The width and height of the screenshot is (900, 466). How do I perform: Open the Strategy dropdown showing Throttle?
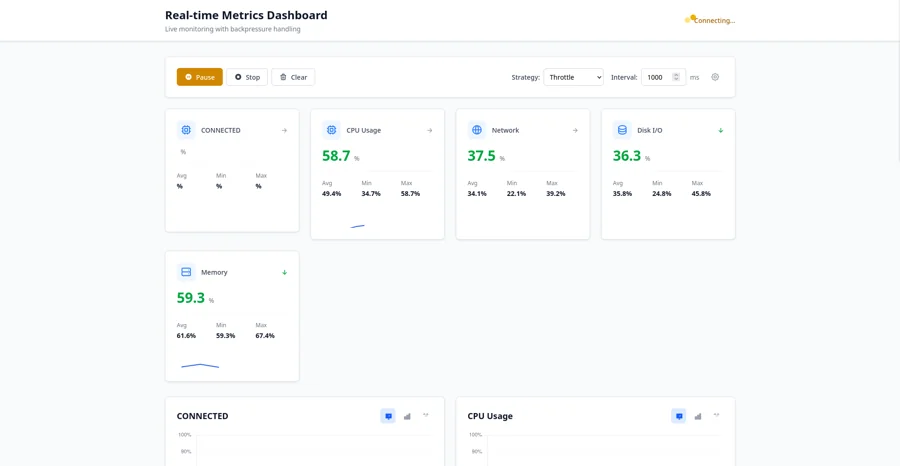(573, 77)
